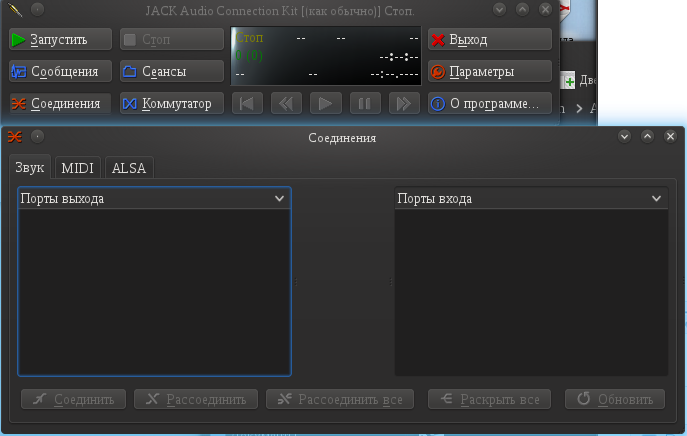Click the Рассоединить disconnect button

point(196,399)
